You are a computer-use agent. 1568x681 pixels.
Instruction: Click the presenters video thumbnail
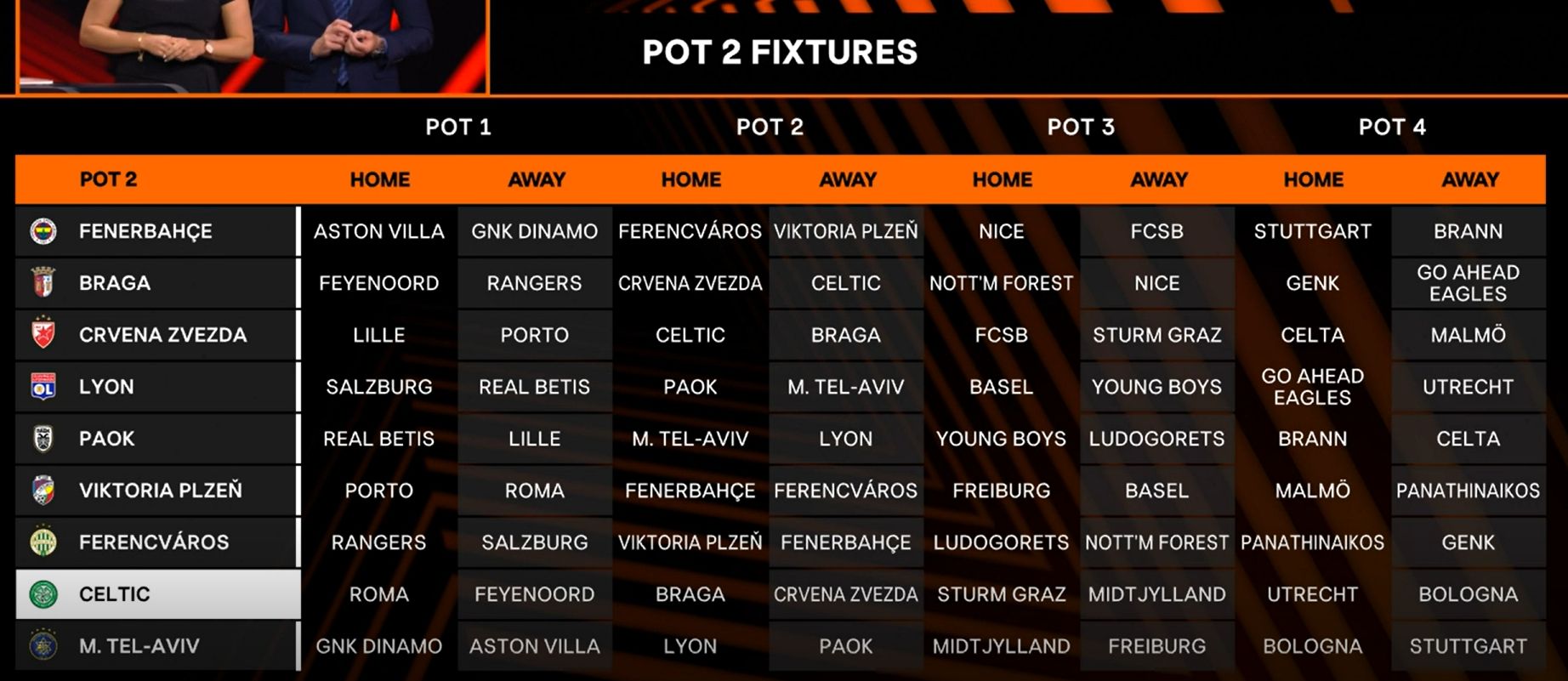(x=253, y=45)
